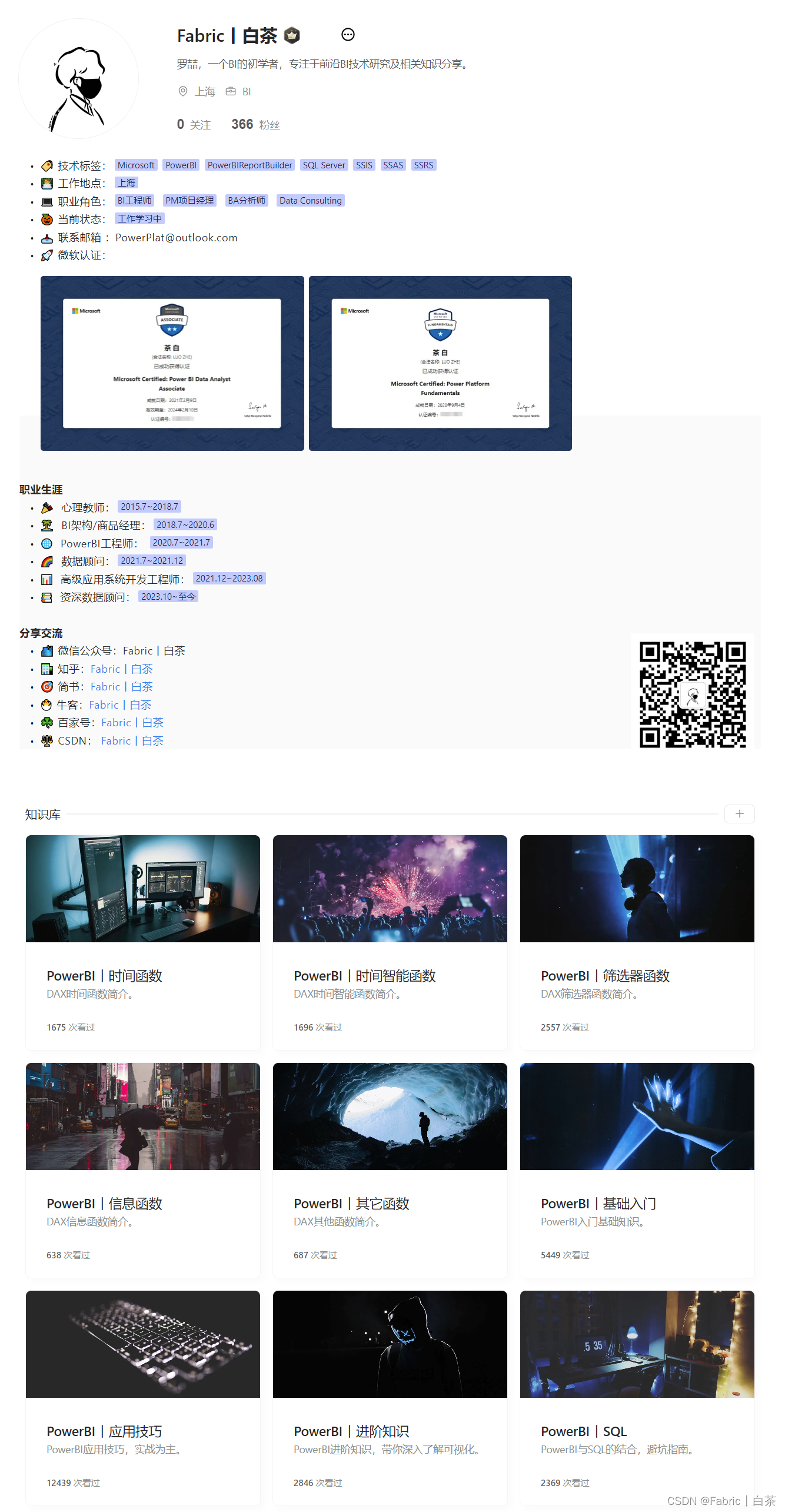The image size is (785, 1512).
Task: Click the globe icon beside PowerBI工程师
Action: tap(47, 544)
